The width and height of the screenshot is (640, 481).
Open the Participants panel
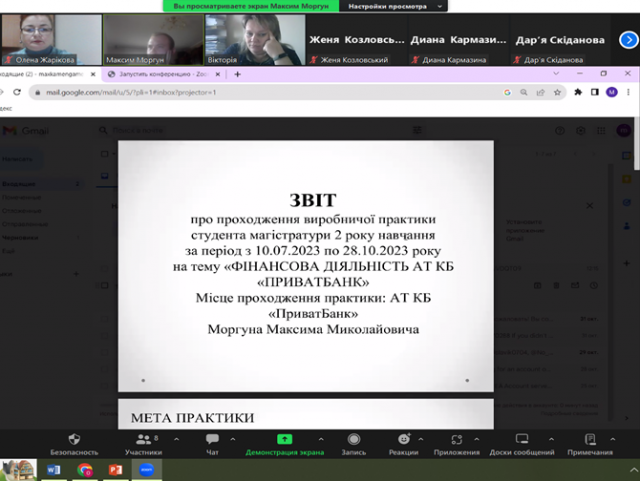144,444
